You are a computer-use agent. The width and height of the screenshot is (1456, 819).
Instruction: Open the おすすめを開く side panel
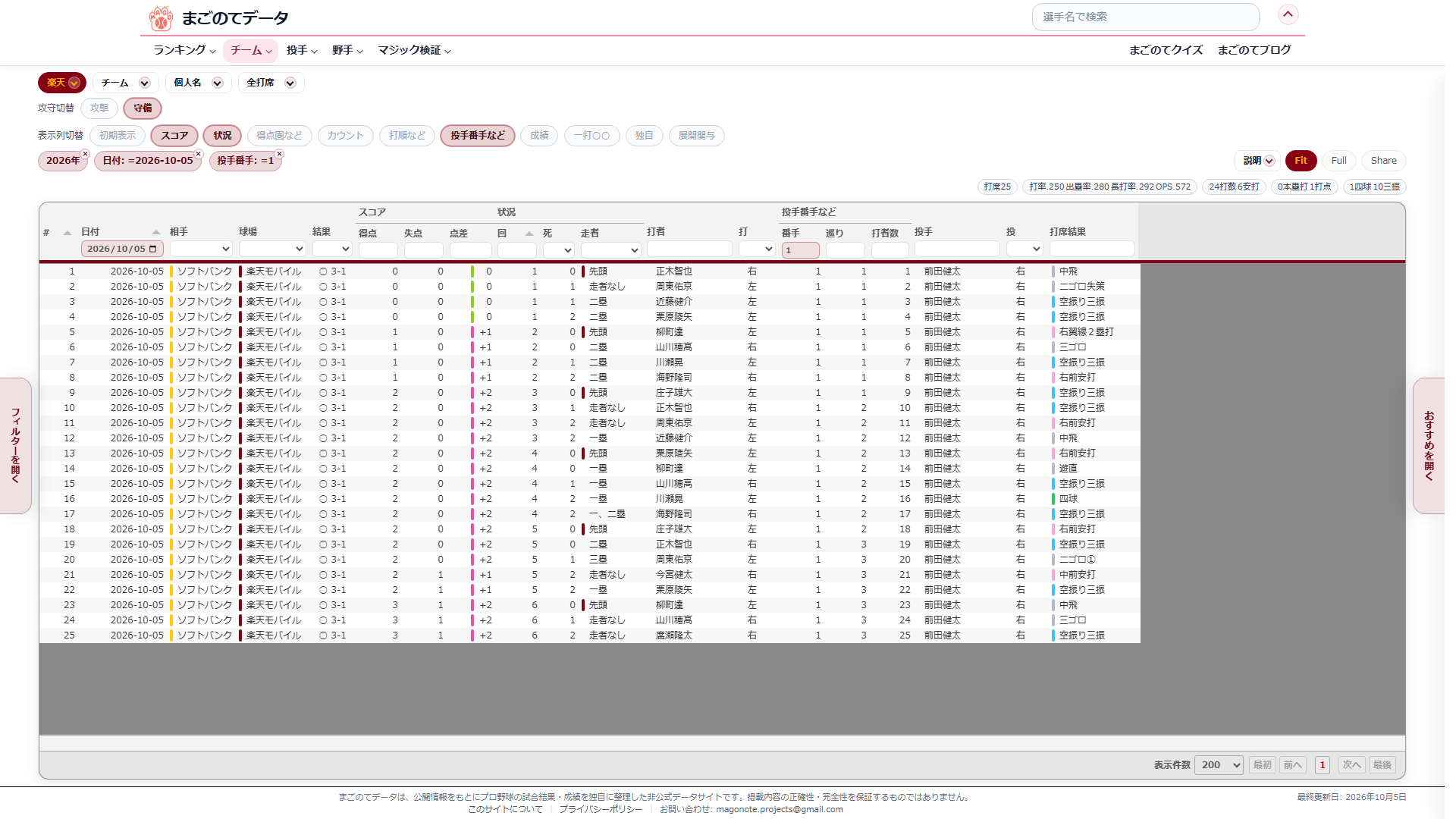(1429, 446)
